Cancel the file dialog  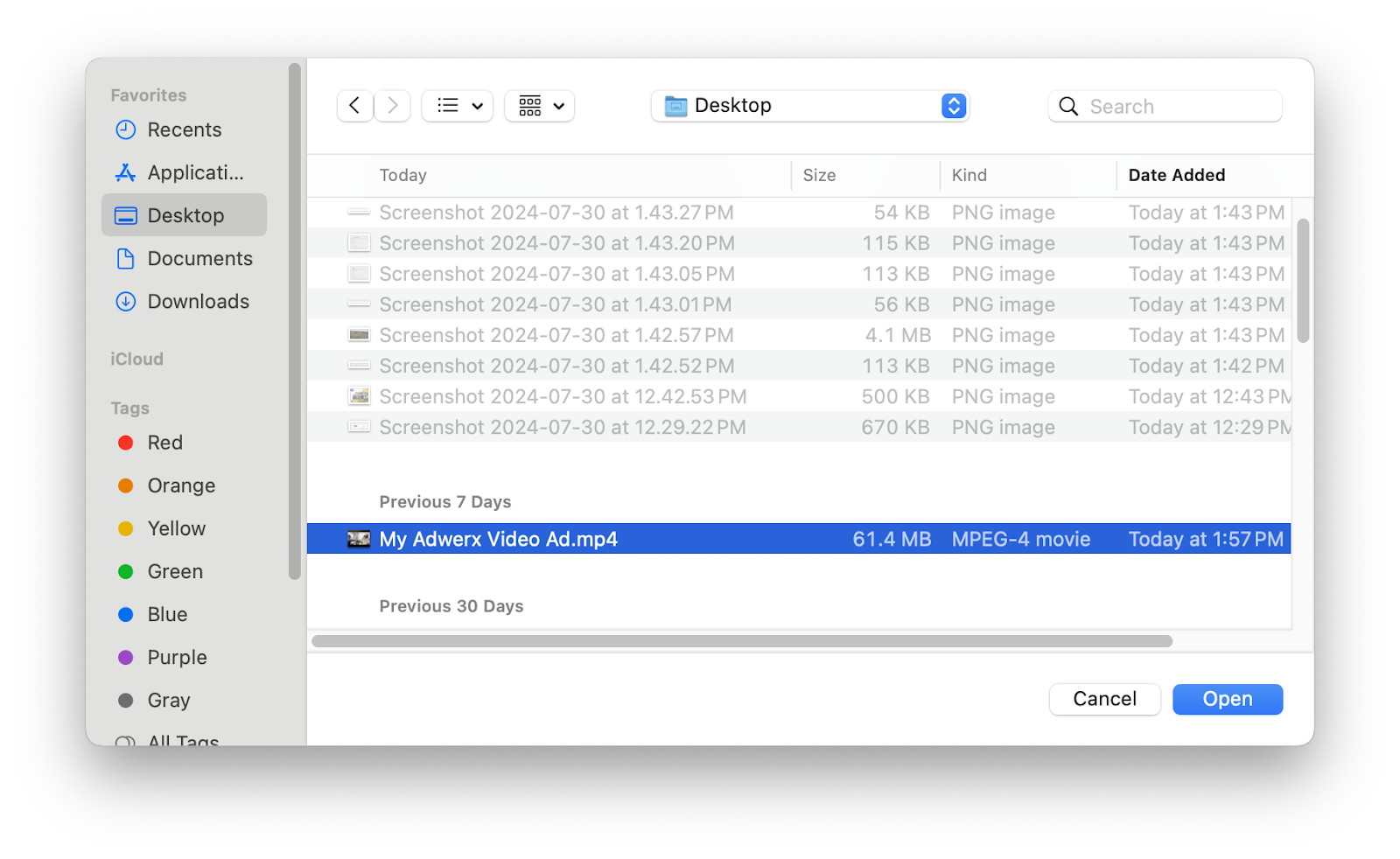(1104, 699)
